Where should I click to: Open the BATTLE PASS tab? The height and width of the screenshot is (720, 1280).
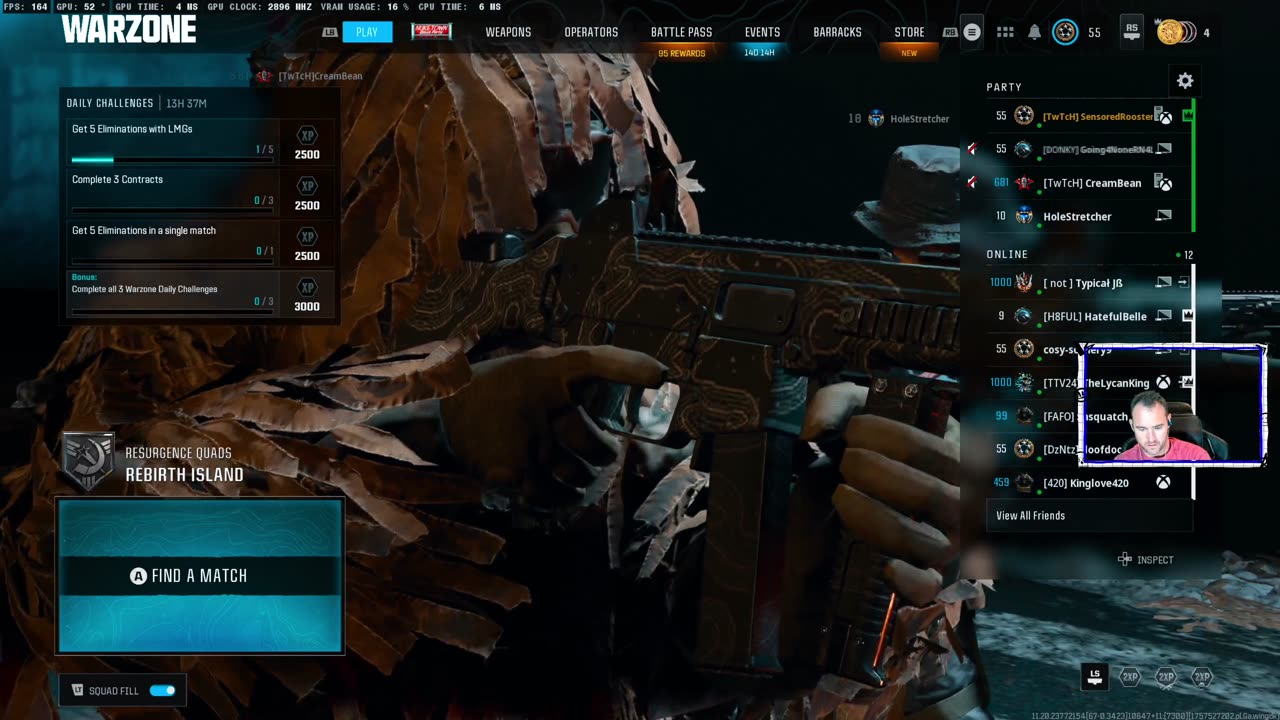[x=681, y=32]
